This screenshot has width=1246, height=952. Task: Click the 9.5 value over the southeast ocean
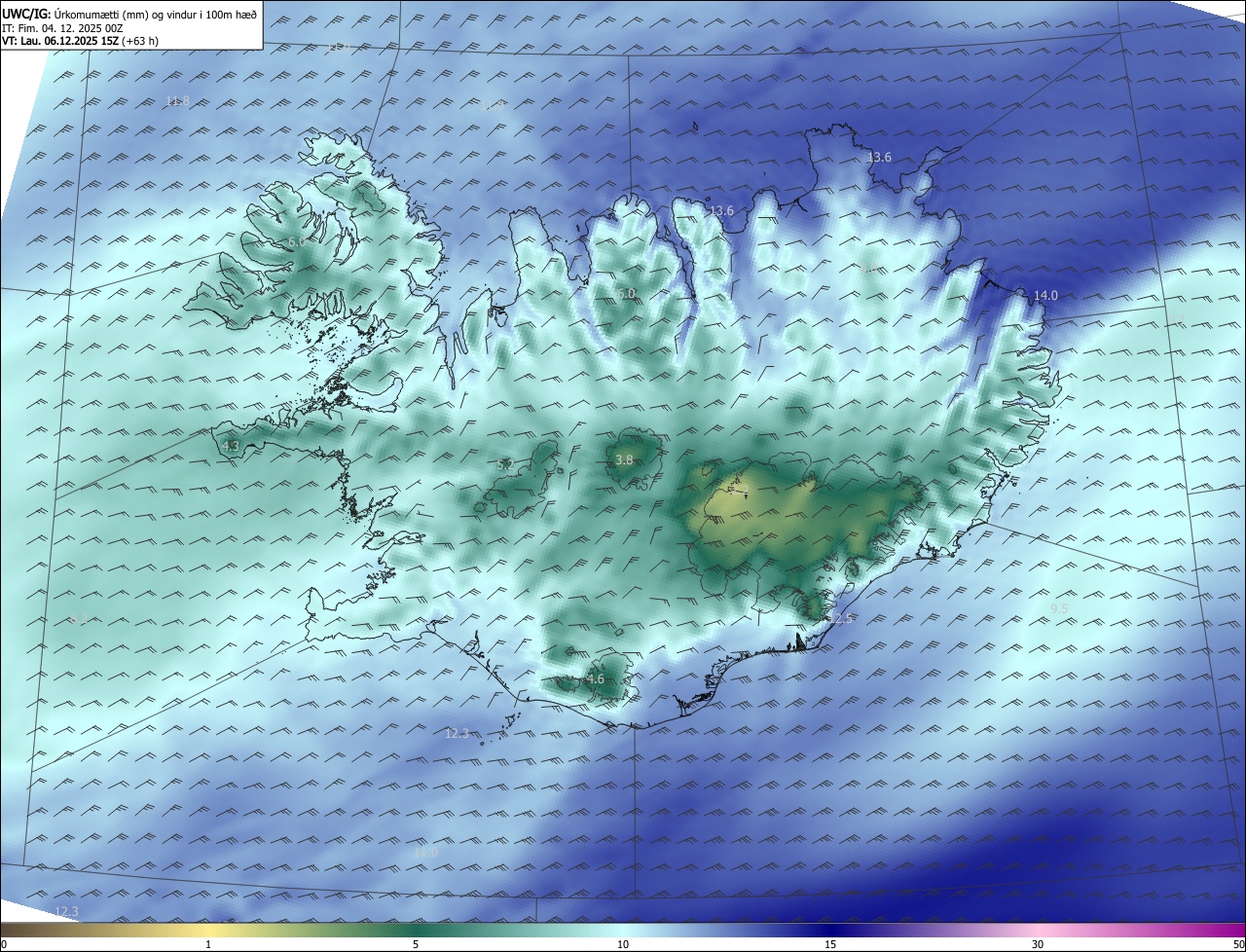click(x=1059, y=608)
